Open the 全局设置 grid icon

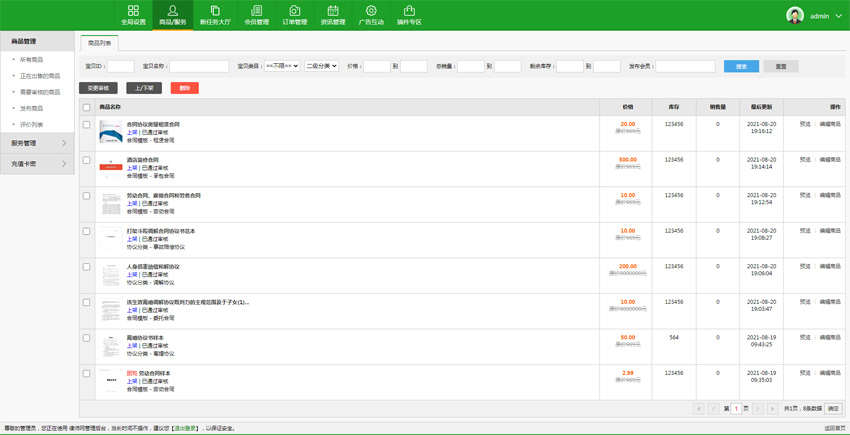click(133, 11)
